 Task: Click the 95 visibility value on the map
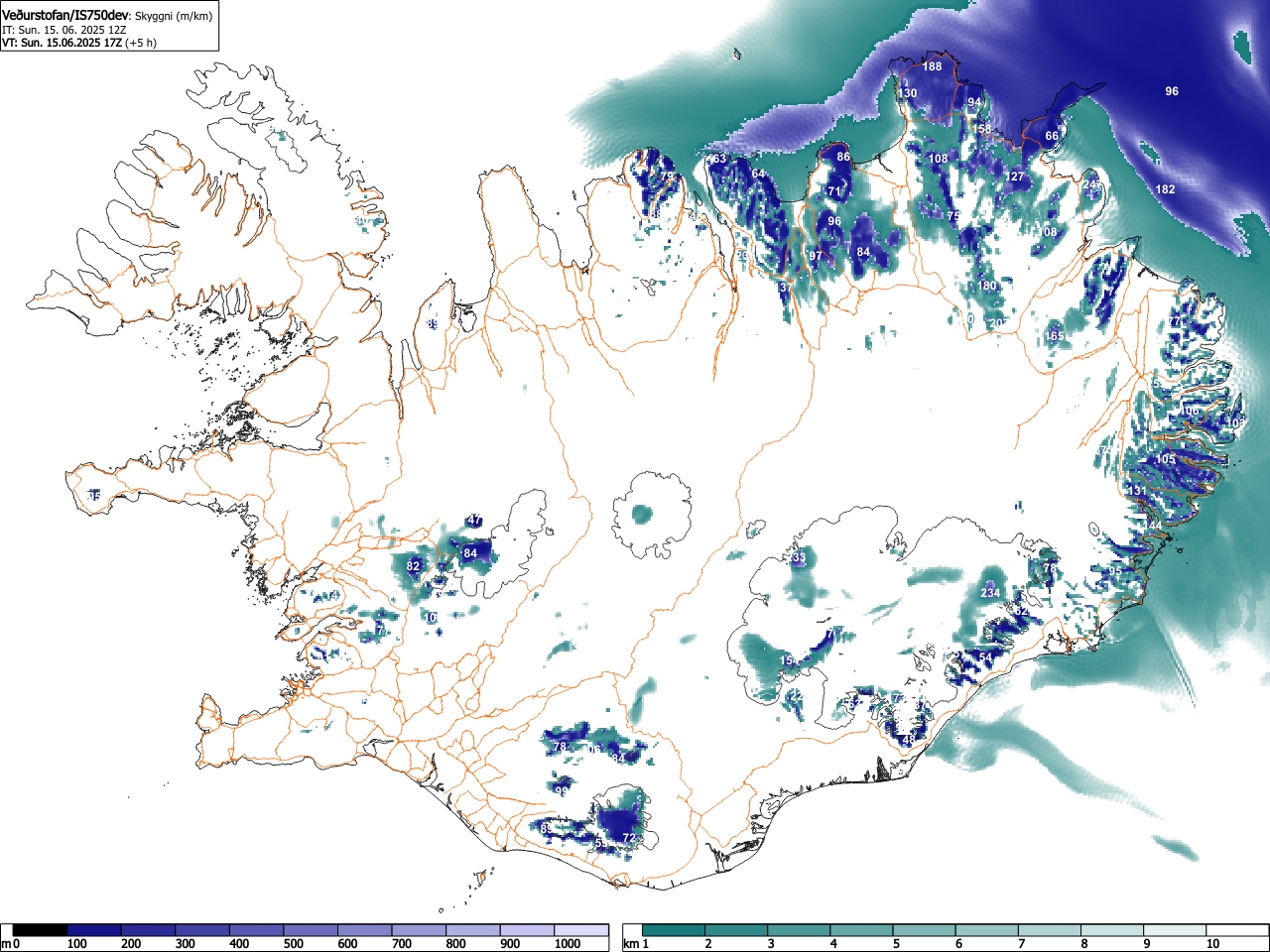point(1114,571)
